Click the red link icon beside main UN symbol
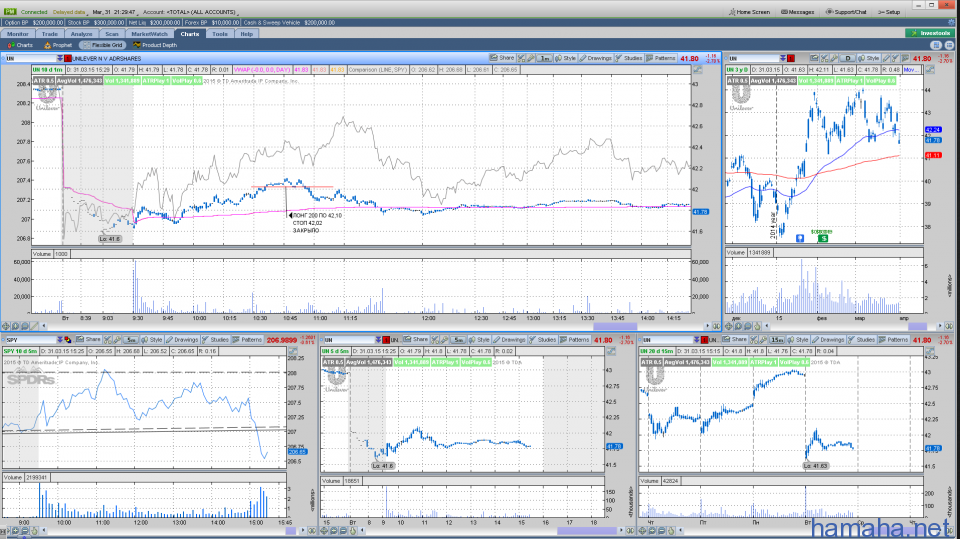This screenshot has width=960, height=539. coord(67,58)
